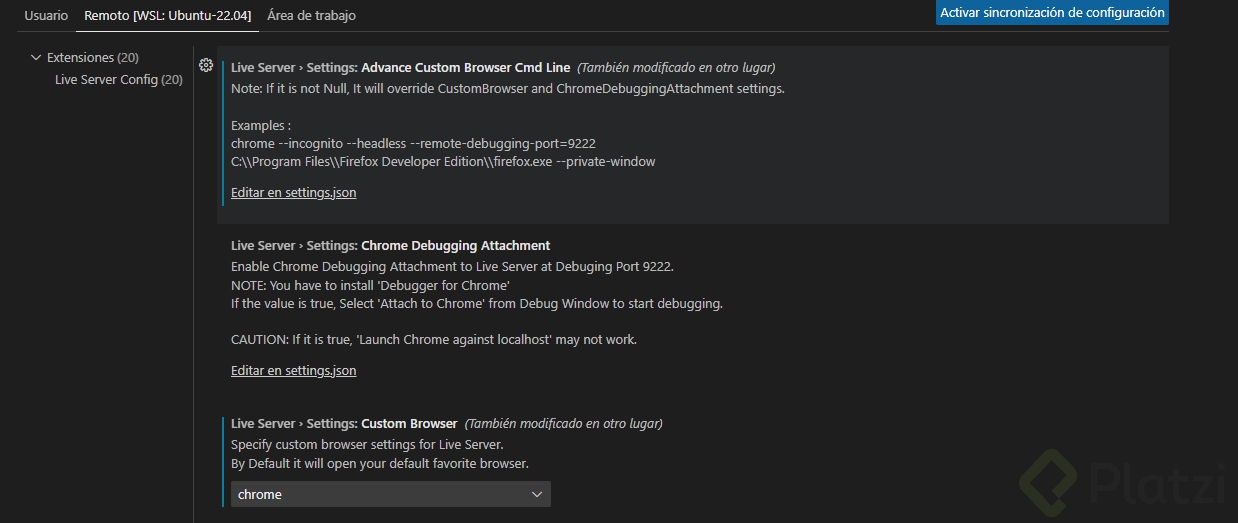The width and height of the screenshot is (1238, 523).
Task: Open Live Server Config (20) section
Action: point(119,80)
